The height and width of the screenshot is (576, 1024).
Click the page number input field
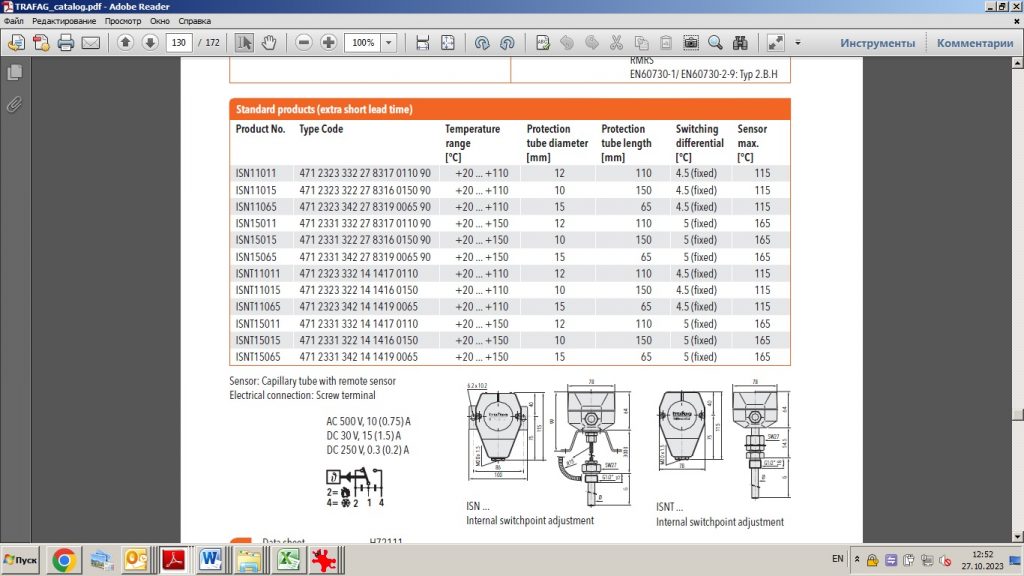tap(179, 43)
